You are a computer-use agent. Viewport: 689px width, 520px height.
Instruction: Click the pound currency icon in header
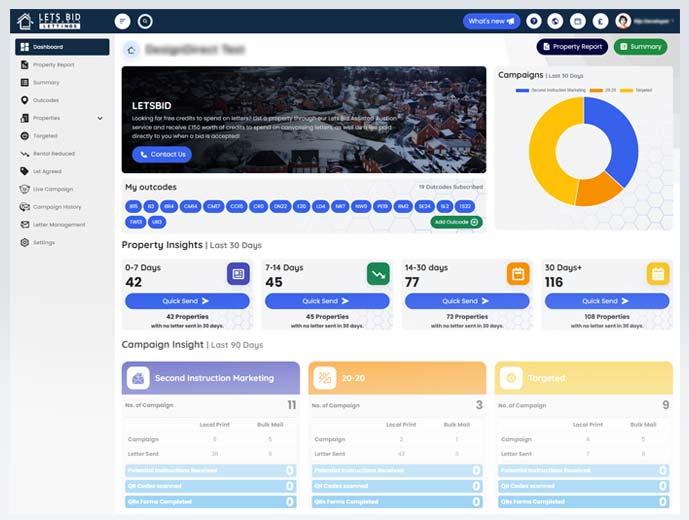[600, 21]
